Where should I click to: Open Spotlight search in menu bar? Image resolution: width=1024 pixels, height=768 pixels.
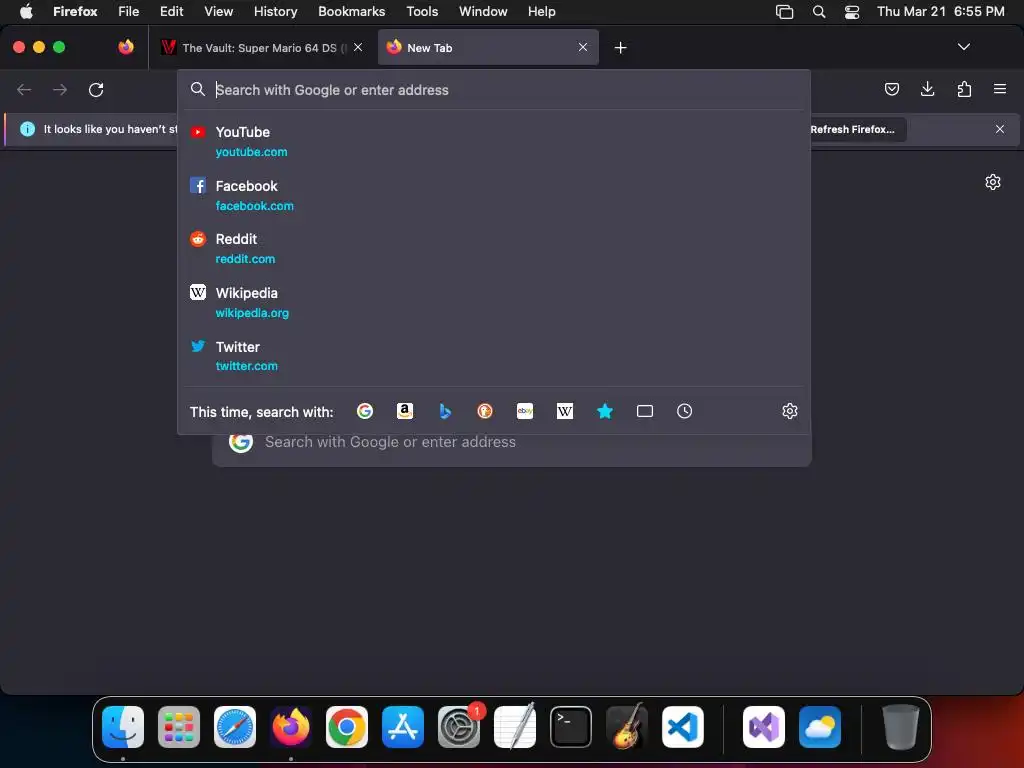(x=818, y=11)
